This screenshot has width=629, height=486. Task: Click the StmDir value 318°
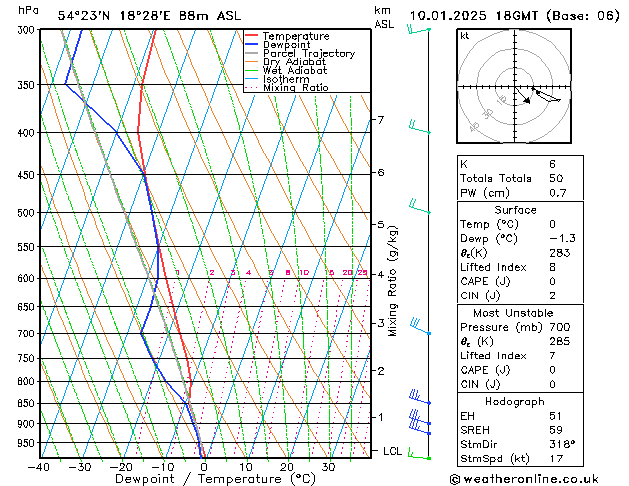click(x=562, y=445)
